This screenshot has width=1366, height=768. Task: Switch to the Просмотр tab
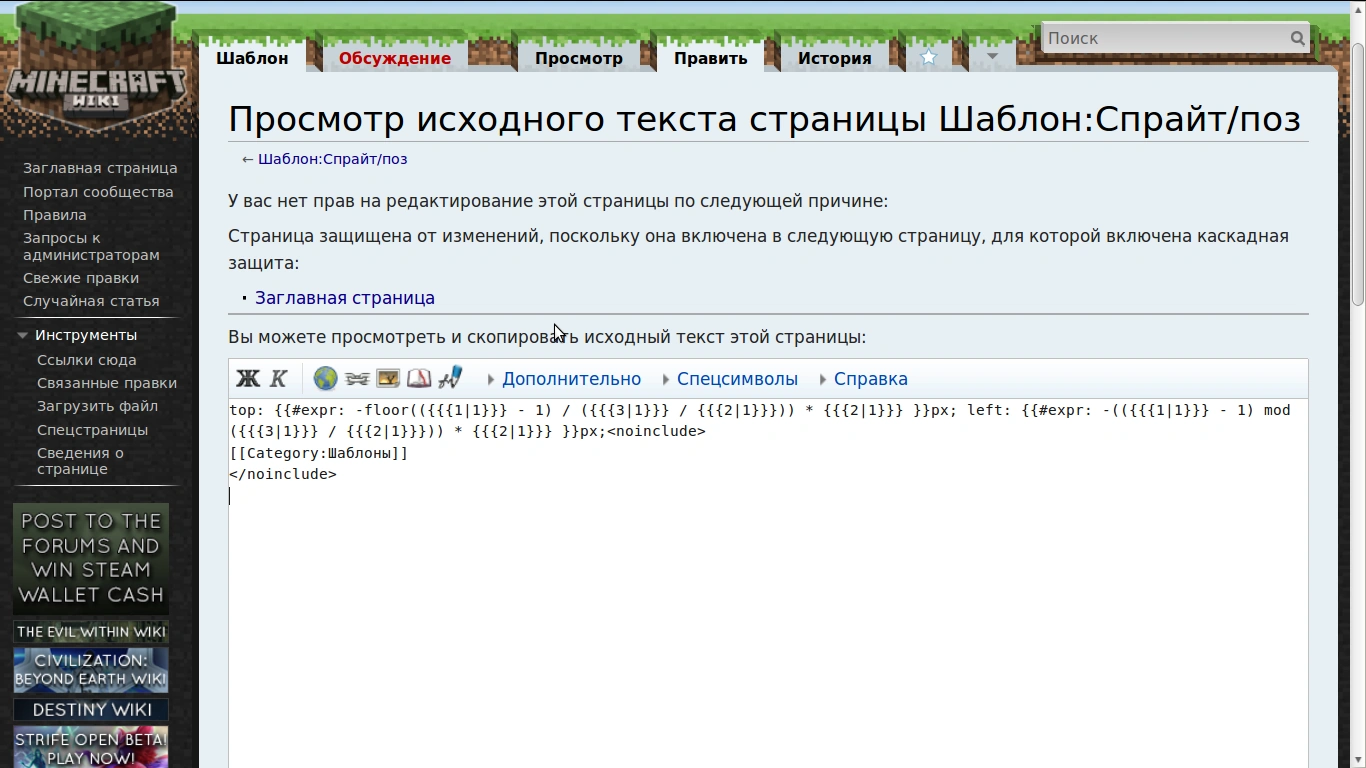click(579, 58)
